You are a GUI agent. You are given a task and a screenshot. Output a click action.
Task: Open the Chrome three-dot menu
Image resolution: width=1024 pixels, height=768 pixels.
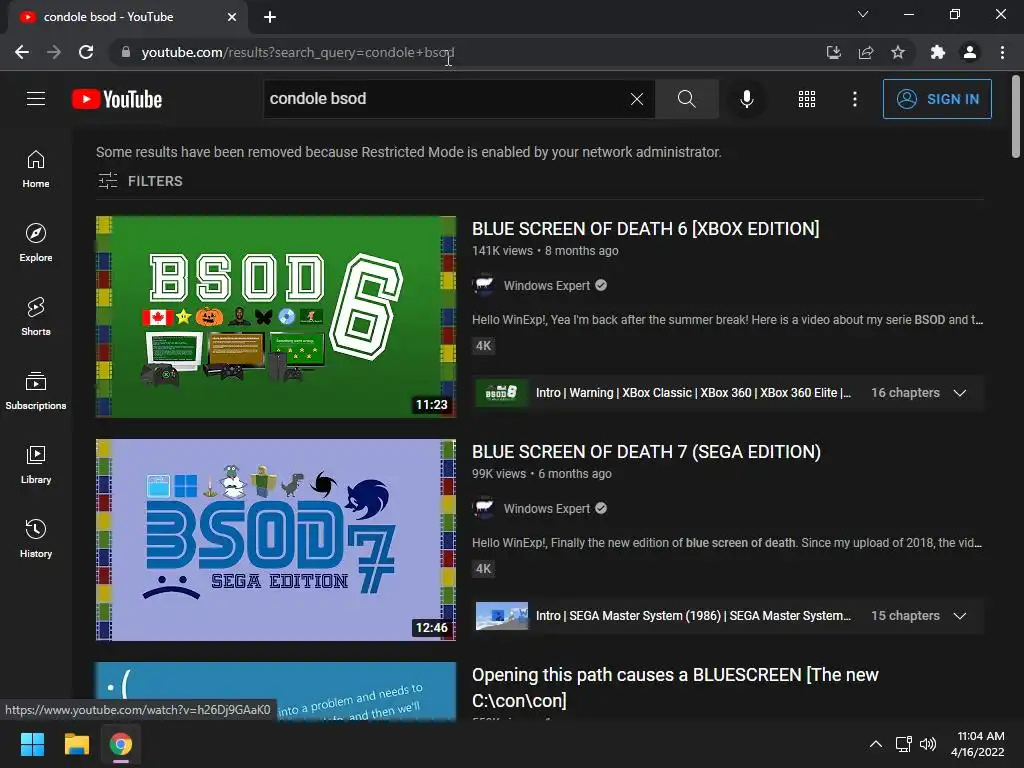tap(1002, 52)
